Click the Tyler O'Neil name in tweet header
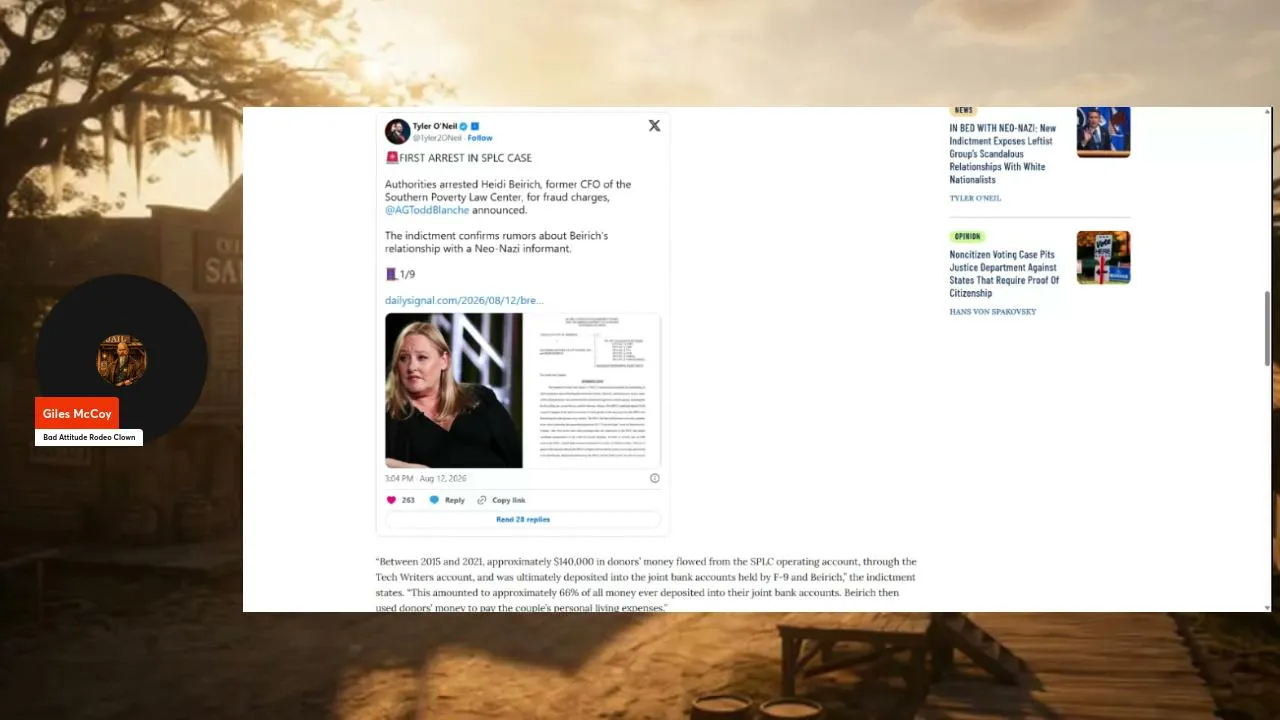The height and width of the screenshot is (720, 1280). 435,127
